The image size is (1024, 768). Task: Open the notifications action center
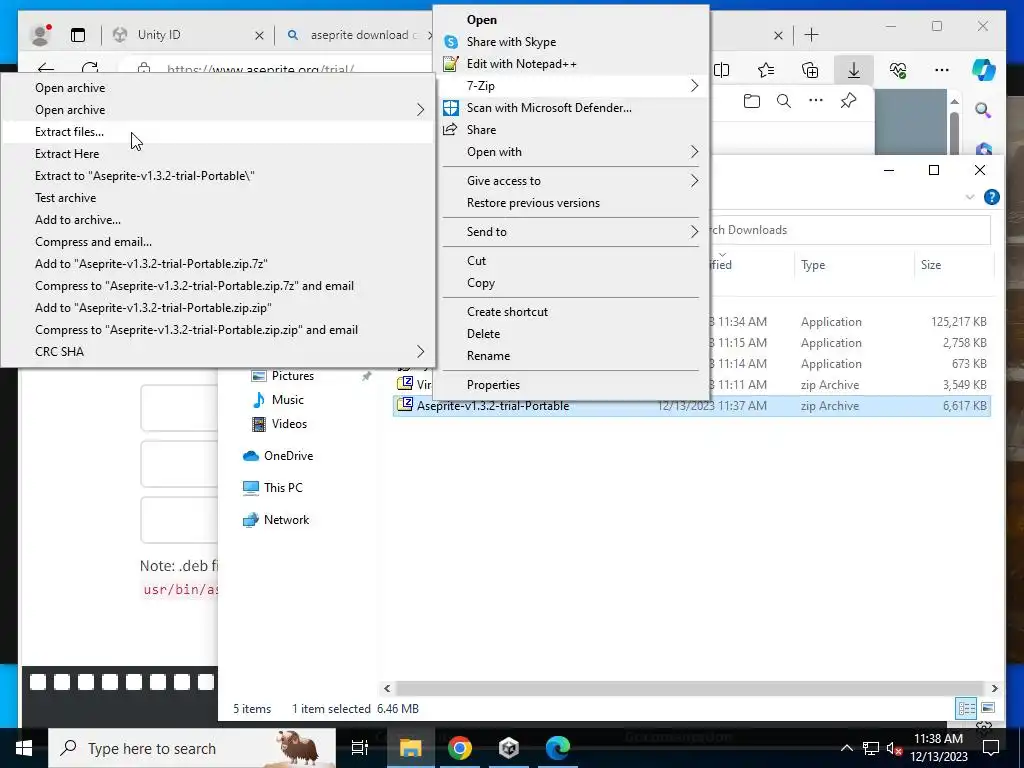(x=991, y=748)
